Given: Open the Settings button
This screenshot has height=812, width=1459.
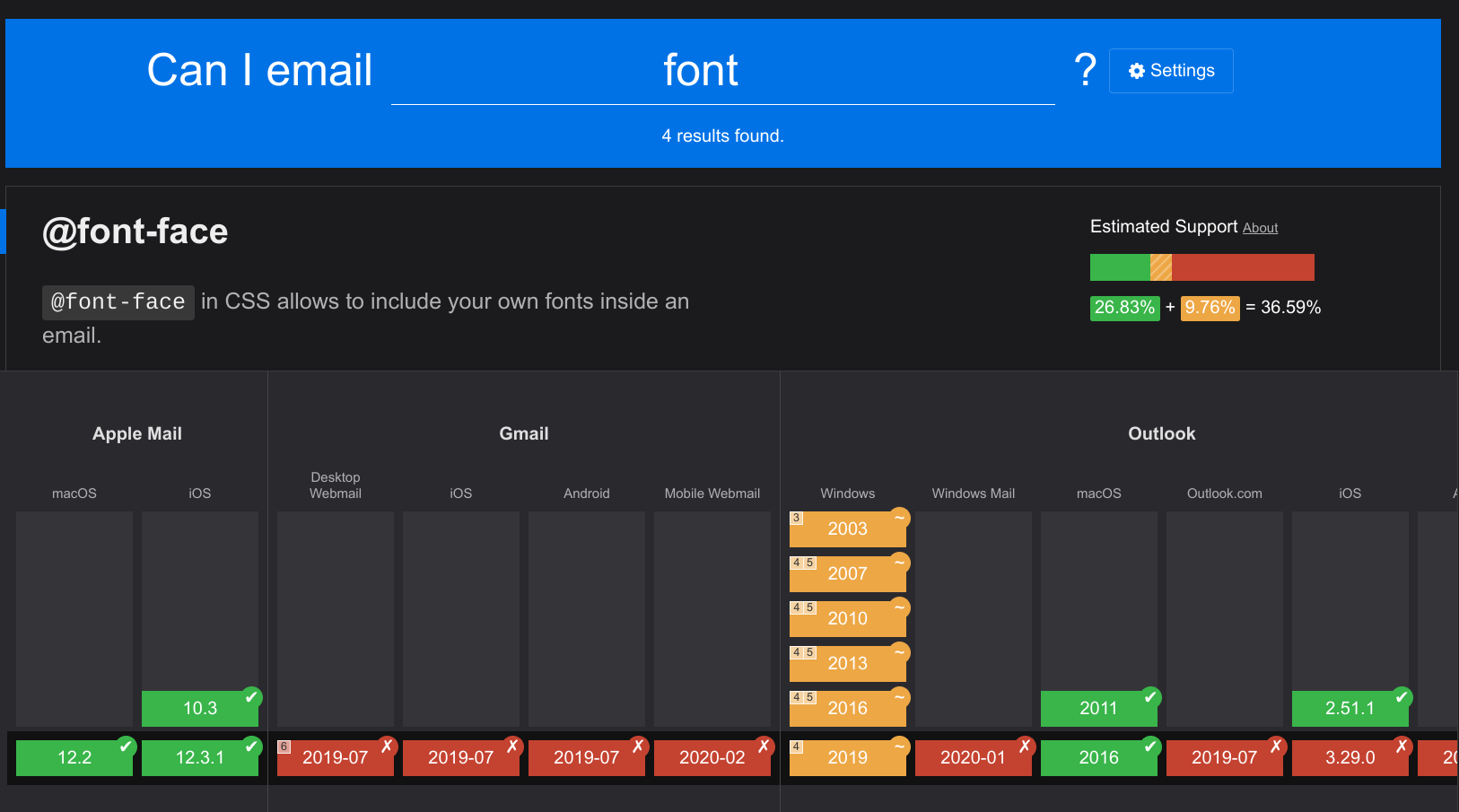Looking at the screenshot, I should tap(1171, 71).
